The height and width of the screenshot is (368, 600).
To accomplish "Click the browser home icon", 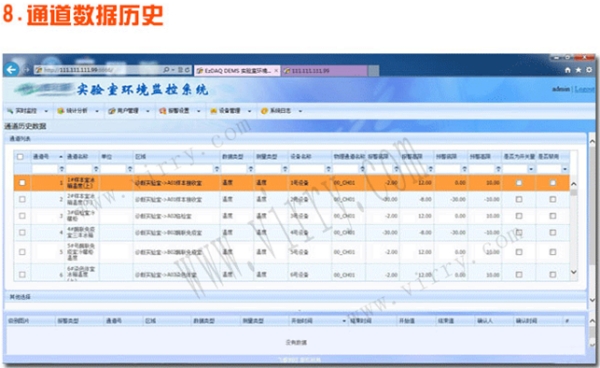I will [568, 70].
